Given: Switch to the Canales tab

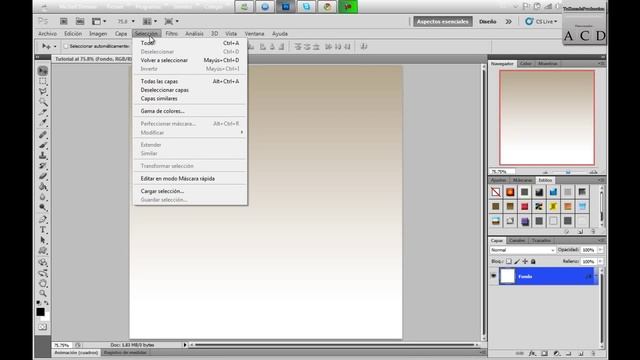Looking at the screenshot, I should click(517, 240).
